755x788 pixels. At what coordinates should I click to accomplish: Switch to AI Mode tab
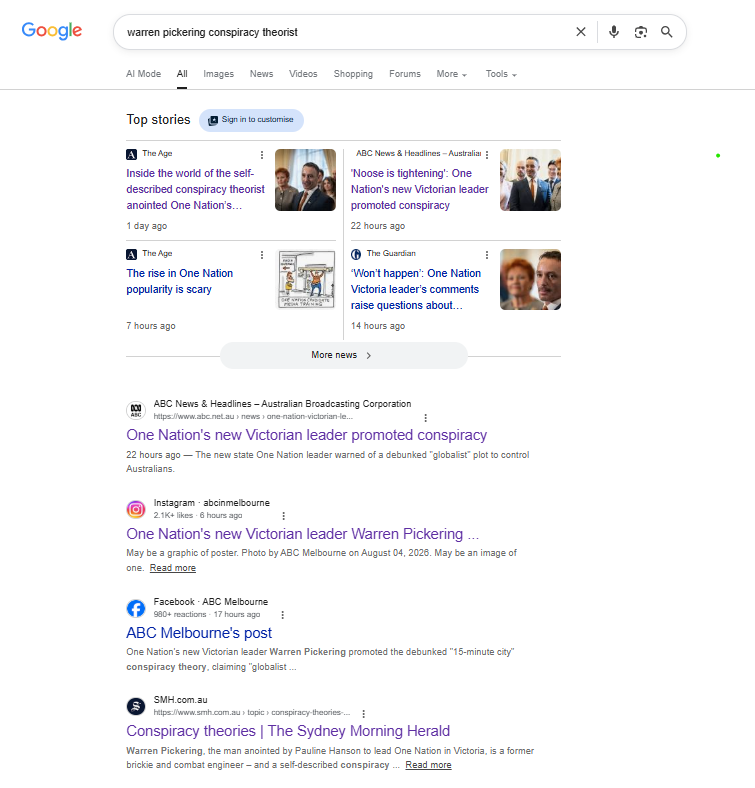coord(144,74)
